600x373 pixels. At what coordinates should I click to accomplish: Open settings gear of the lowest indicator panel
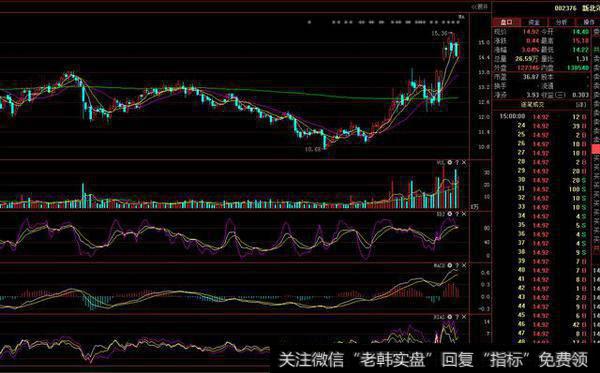450,317
